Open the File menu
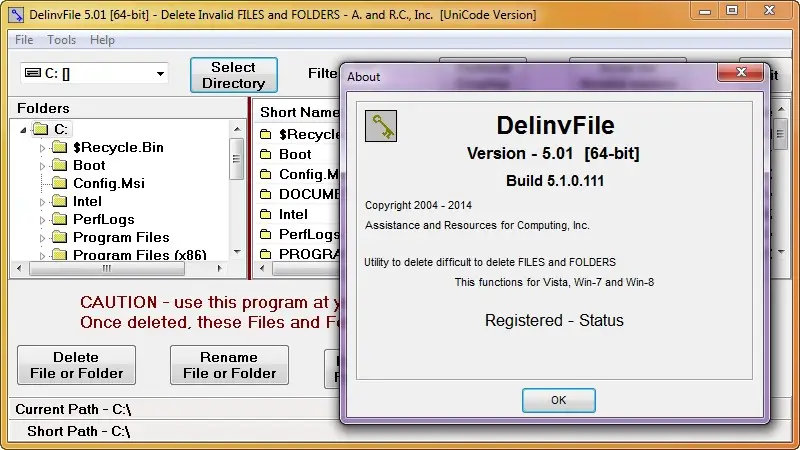Screen dimensions: 800x450 click(24, 40)
